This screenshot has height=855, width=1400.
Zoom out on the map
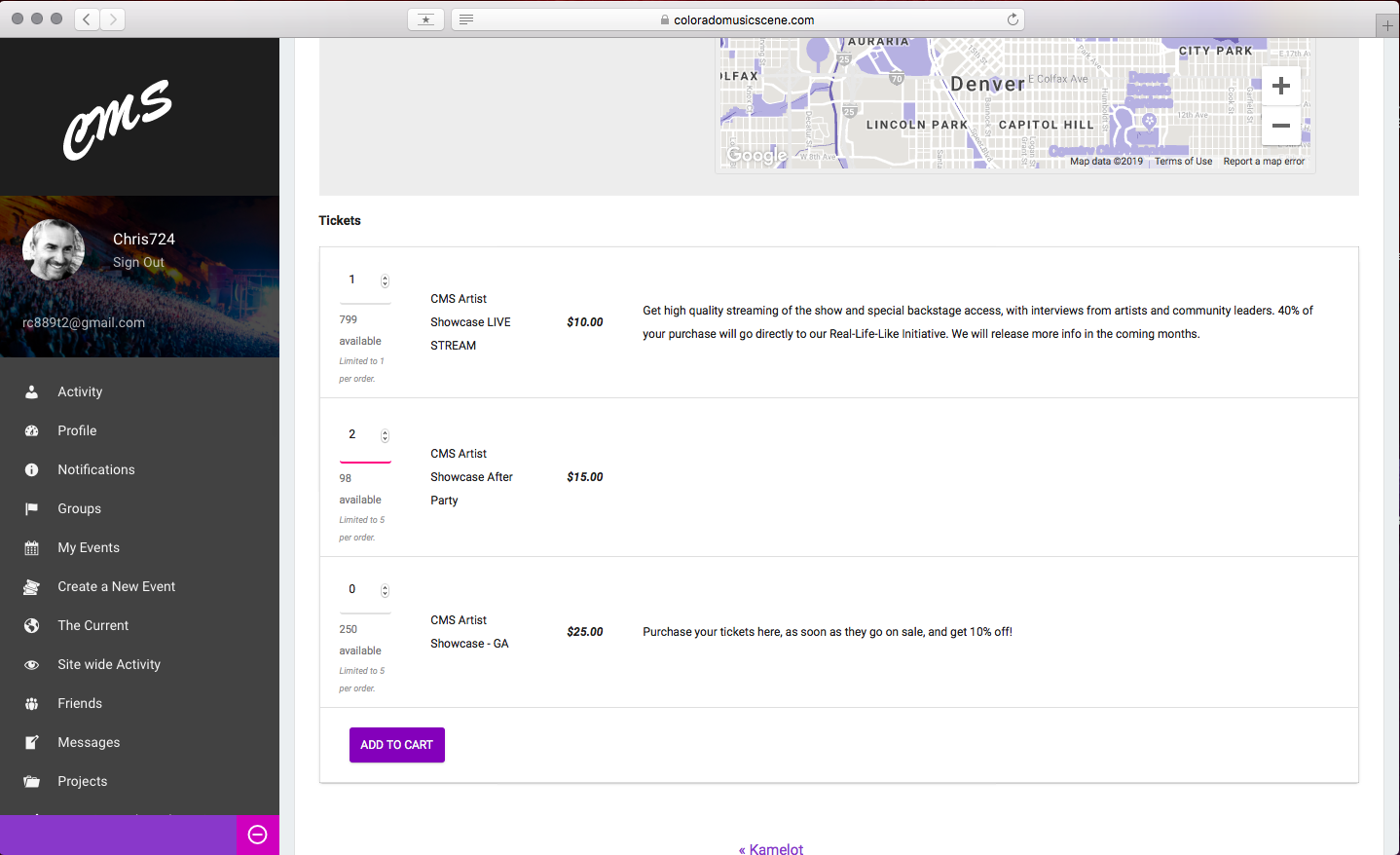1281,126
